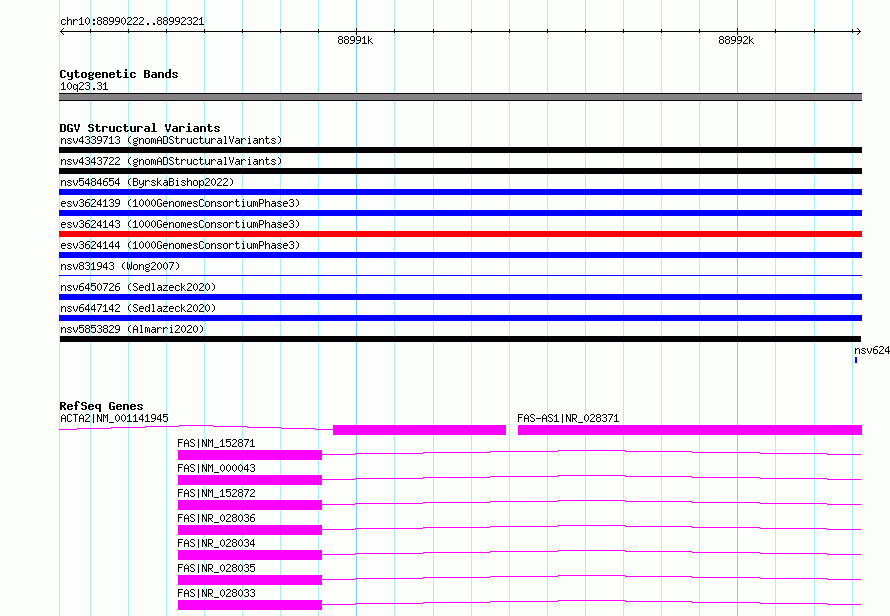890x616 pixels.
Task: Open the FAS|NM_152872 transcript label
Action: click(x=216, y=493)
